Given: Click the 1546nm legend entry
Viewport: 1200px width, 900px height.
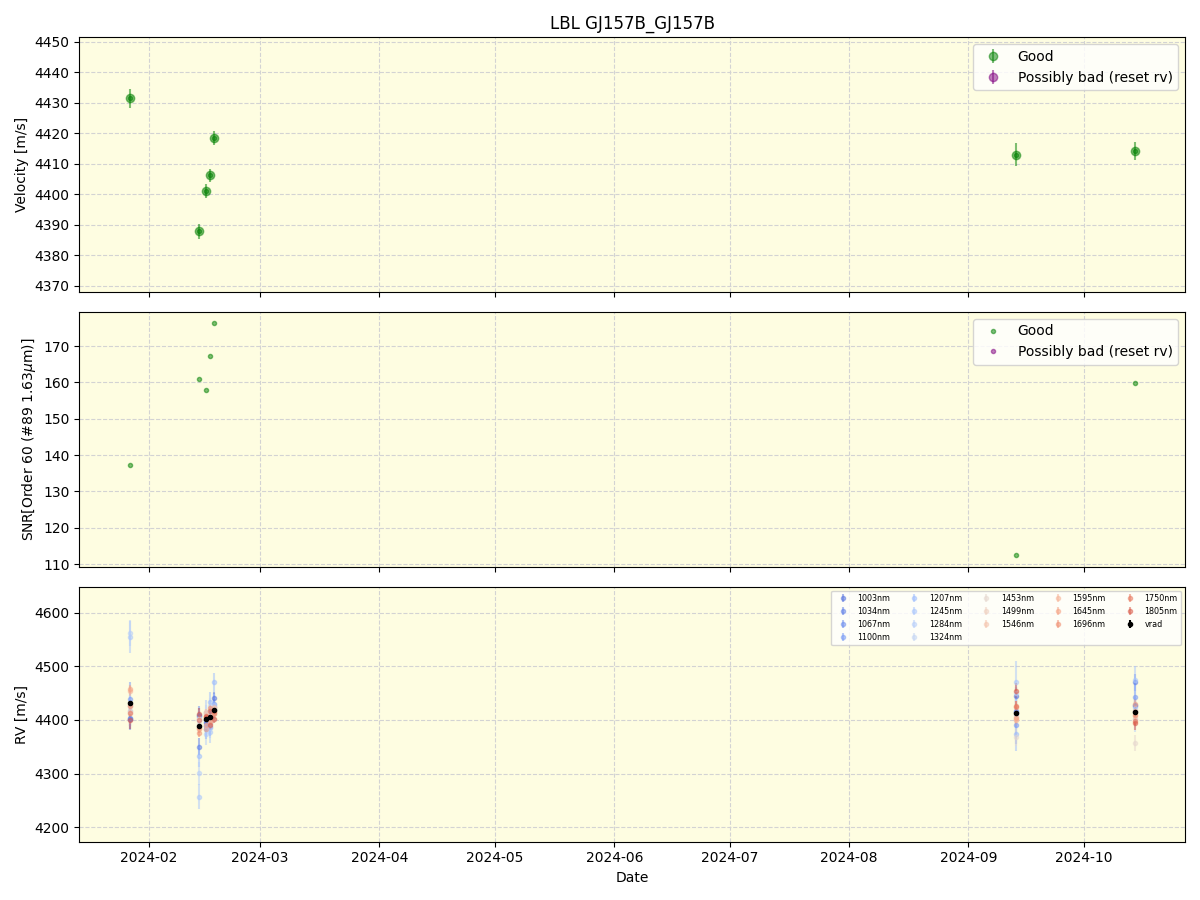Looking at the screenshot, I should click(x=1009, y=624).
